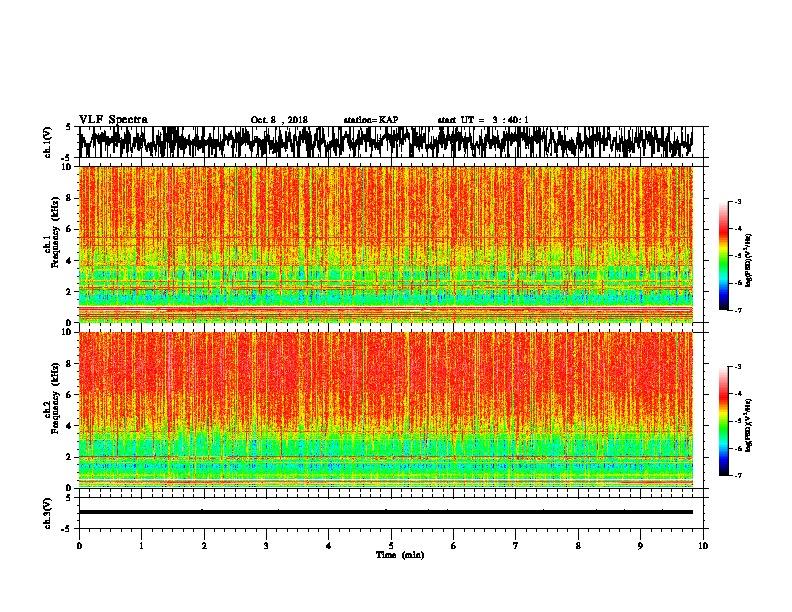Viewport: 792px width, 612px height.
Task: Click the "5" minute tick on time axis
Action: coord(391,546)
